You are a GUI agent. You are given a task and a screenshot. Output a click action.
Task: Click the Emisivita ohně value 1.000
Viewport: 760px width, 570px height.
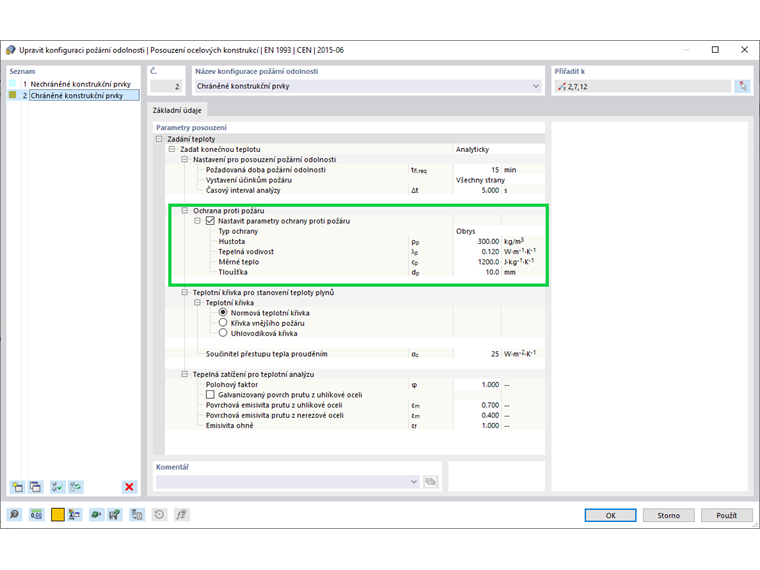click(477, 425)
